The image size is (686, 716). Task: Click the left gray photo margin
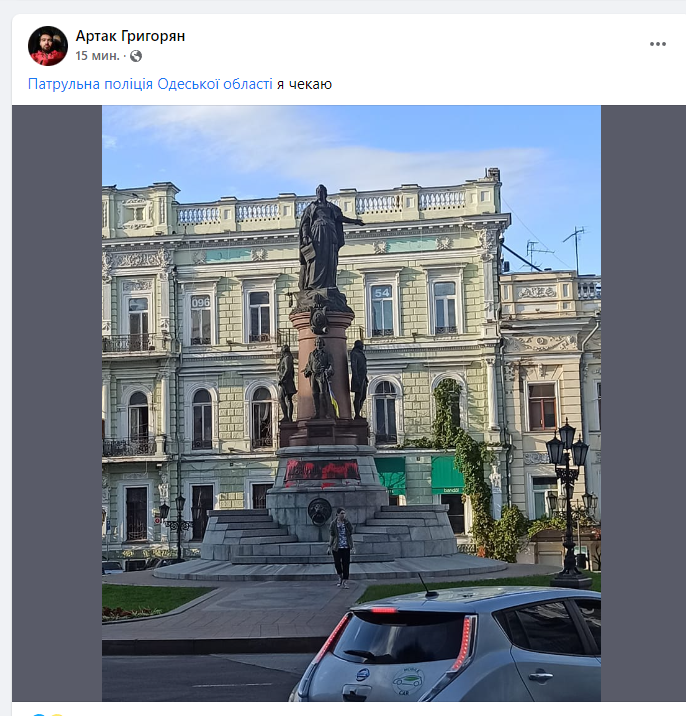click(x=57, y=403)
